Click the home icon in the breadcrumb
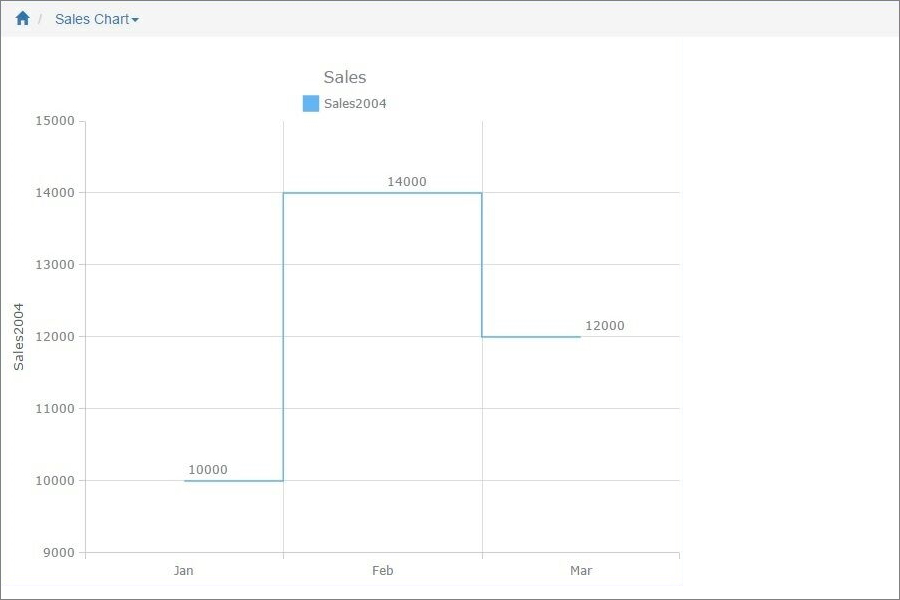Screen dimensions: 900x600 coord(22,17)
